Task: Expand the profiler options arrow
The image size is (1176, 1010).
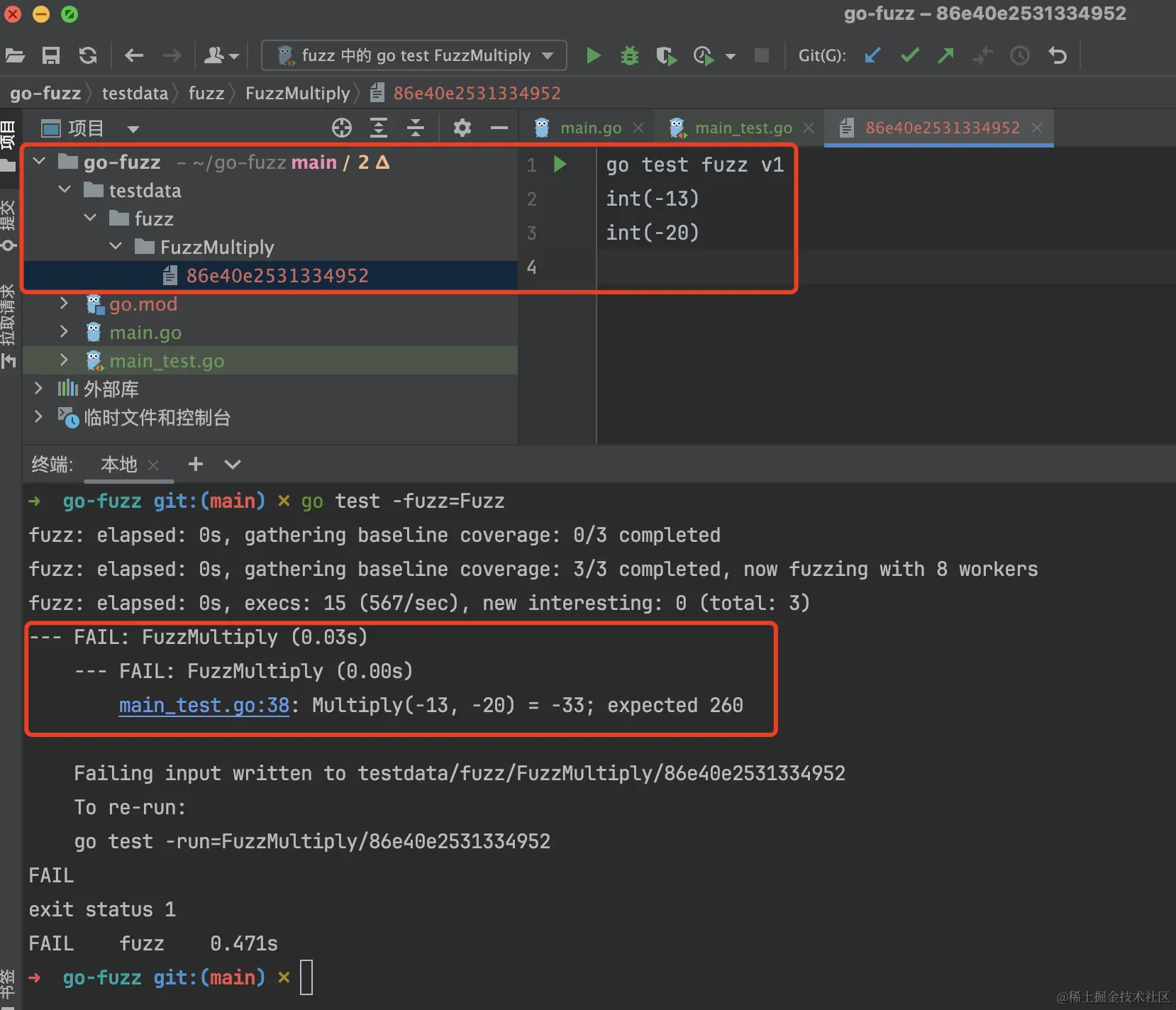Action: click(731, 56)
